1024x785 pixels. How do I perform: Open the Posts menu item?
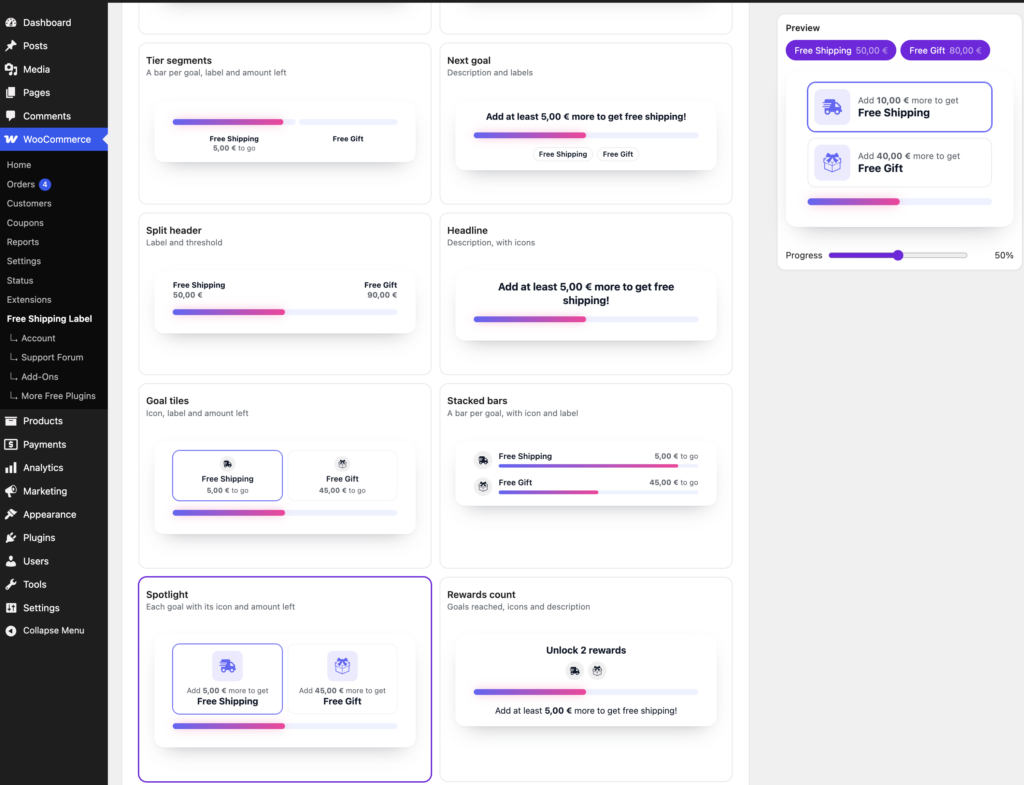click(54, 46)
